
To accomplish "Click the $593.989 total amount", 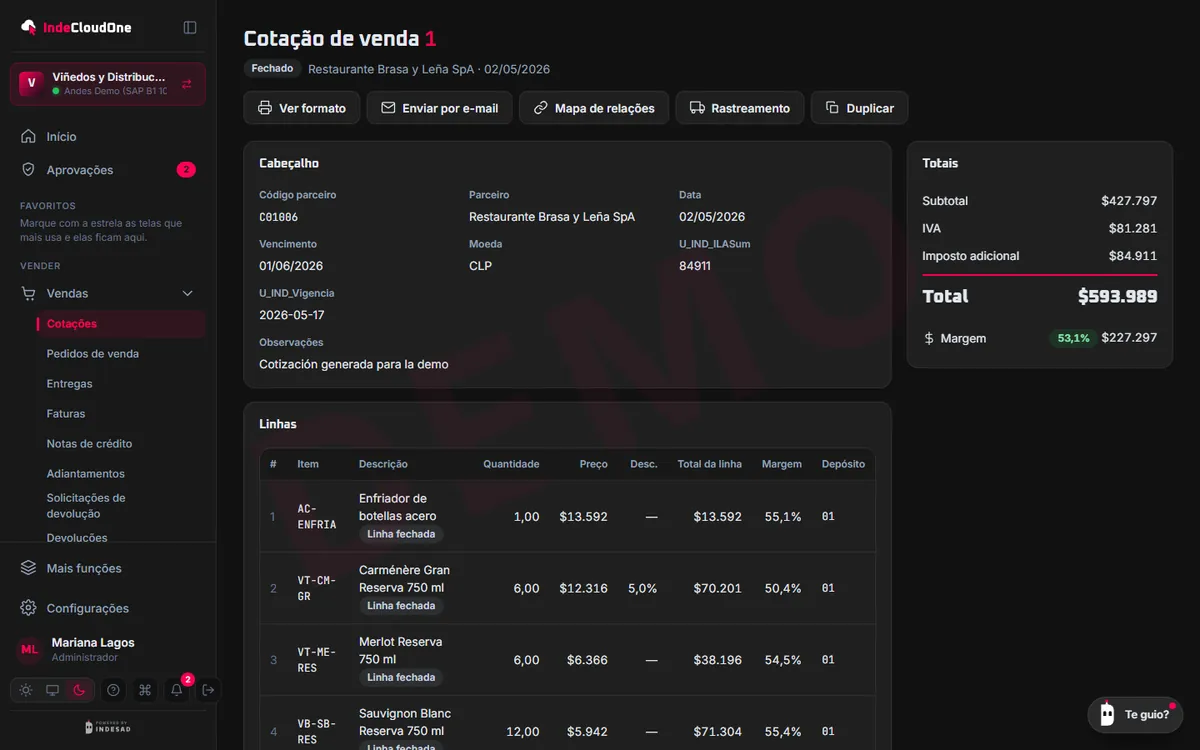I will coord(1117,296).
